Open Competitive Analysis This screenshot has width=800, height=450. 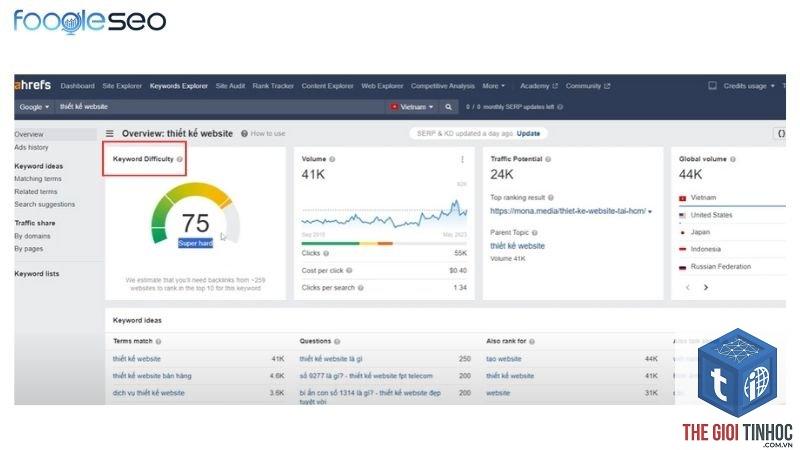pos(442,86)
